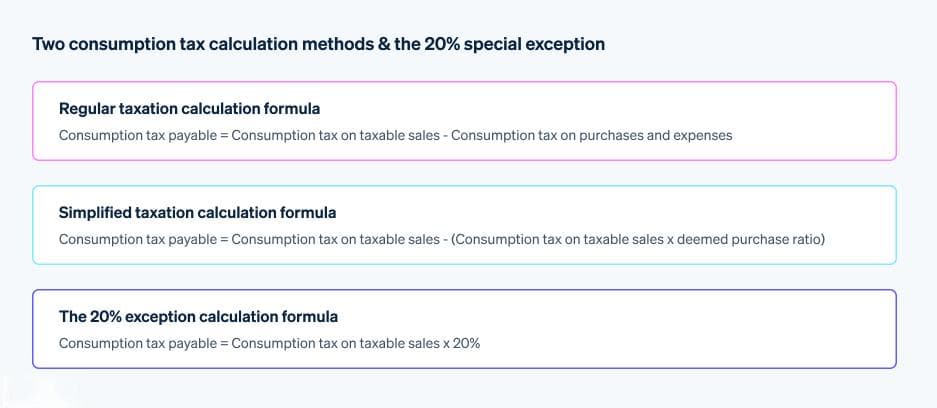Select the Regular taxation calculation formula title
The width and height of the screenshot is (937, 408).
[189, 109]
